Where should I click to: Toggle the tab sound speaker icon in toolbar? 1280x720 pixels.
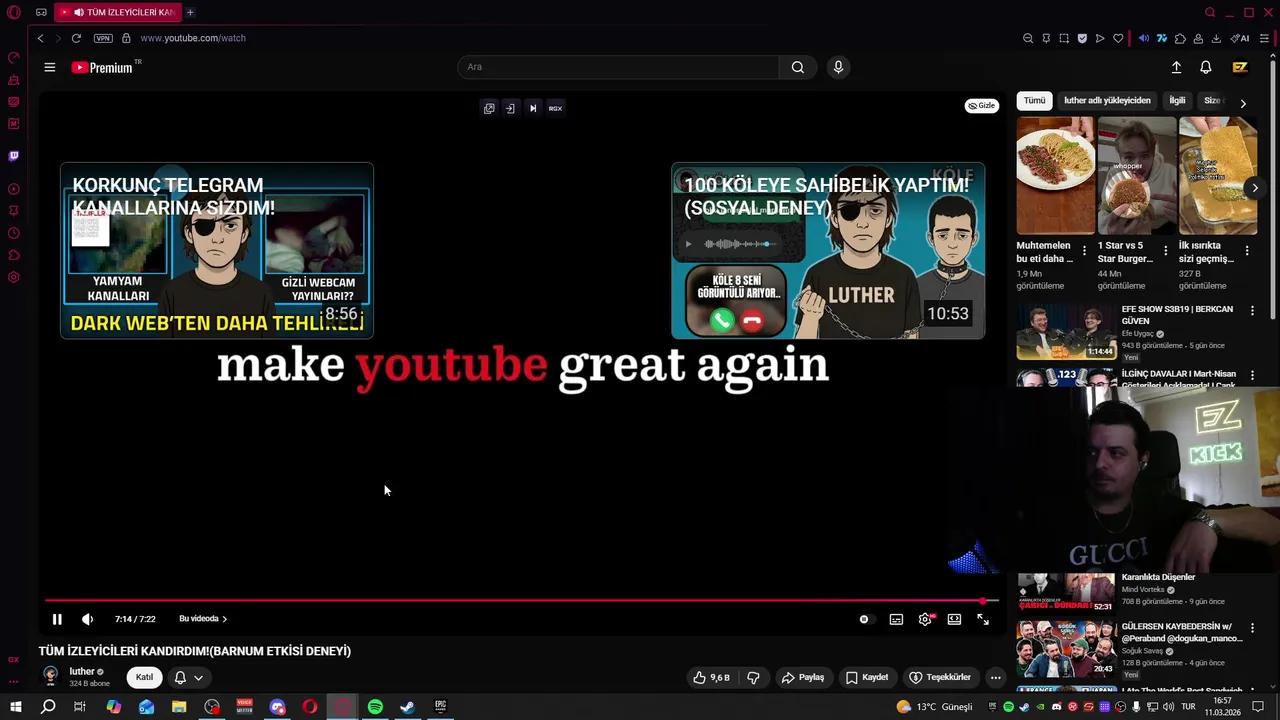pos(1144,38)
